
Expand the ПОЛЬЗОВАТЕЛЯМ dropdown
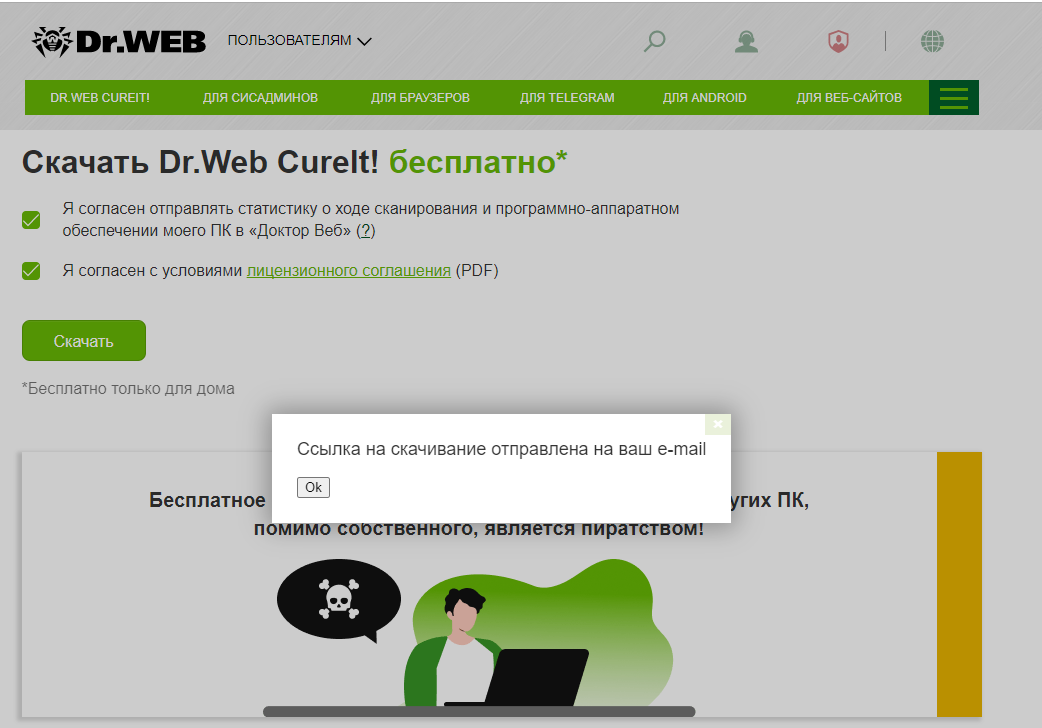pos(299,41)
